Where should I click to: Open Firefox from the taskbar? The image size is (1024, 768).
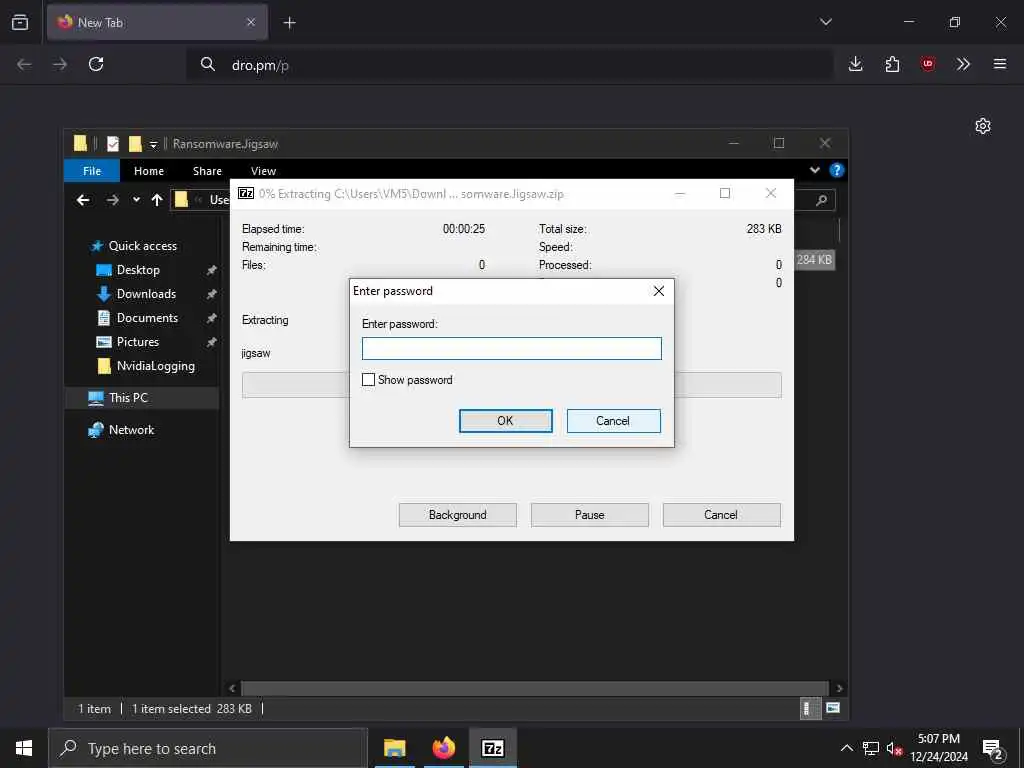(x=443, y=748)
